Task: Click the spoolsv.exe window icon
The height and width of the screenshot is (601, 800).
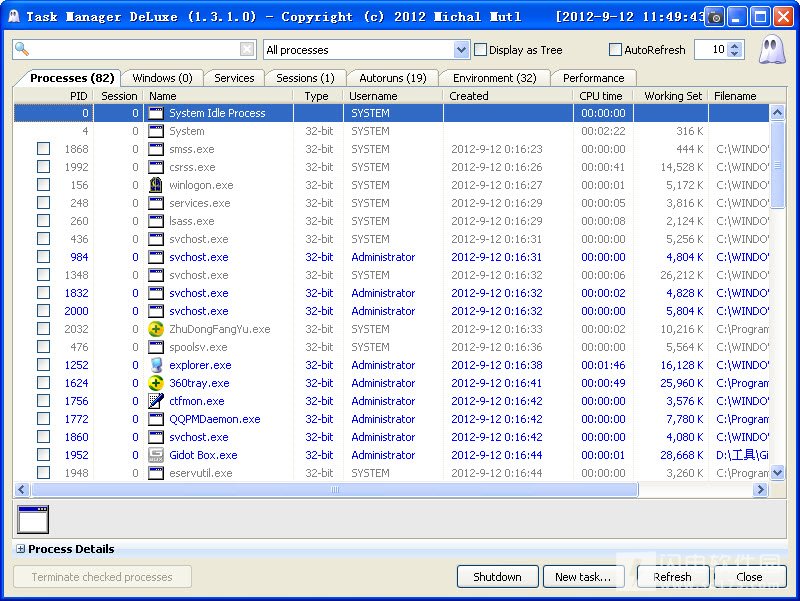Action: pyautogui.click(x=156, y=347)
